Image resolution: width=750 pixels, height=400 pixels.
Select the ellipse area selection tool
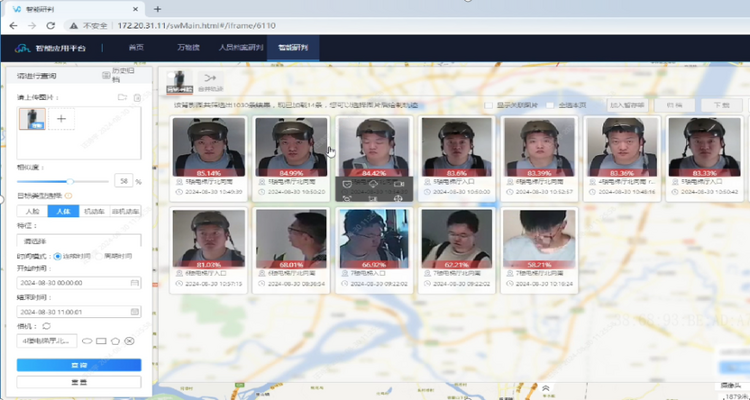[87, 341]
